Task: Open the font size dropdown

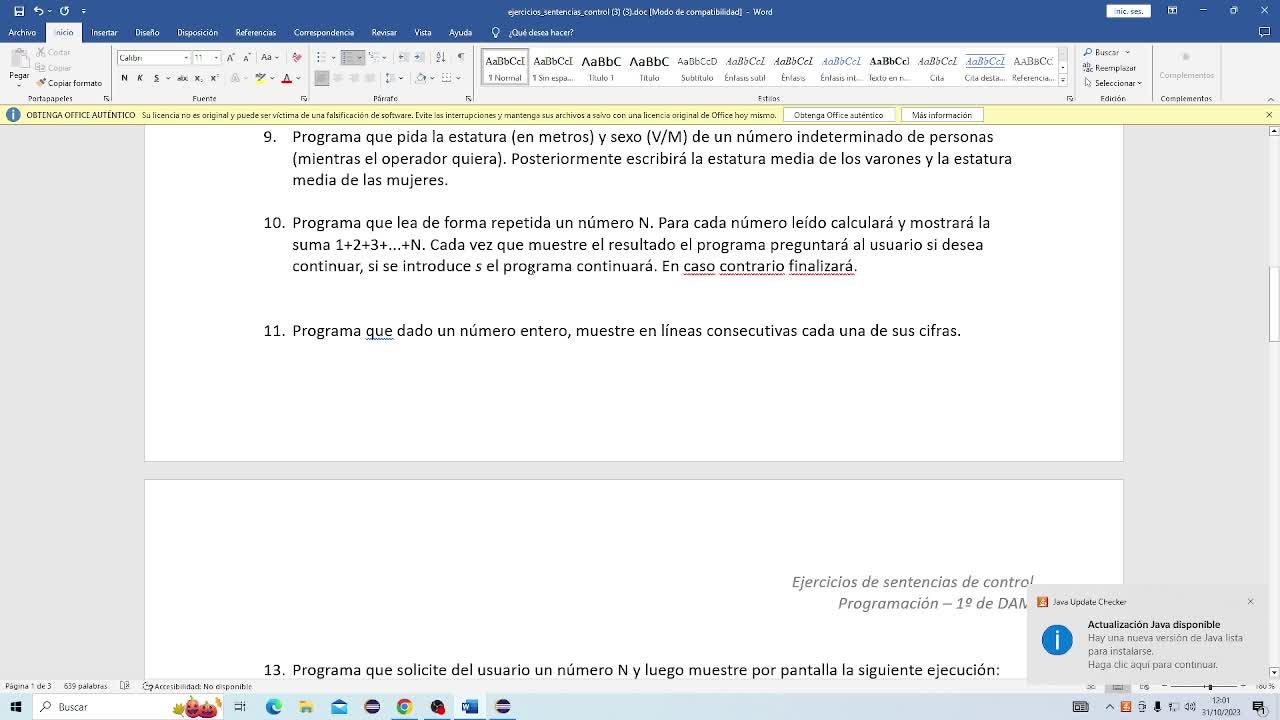Action: (216, 57)
